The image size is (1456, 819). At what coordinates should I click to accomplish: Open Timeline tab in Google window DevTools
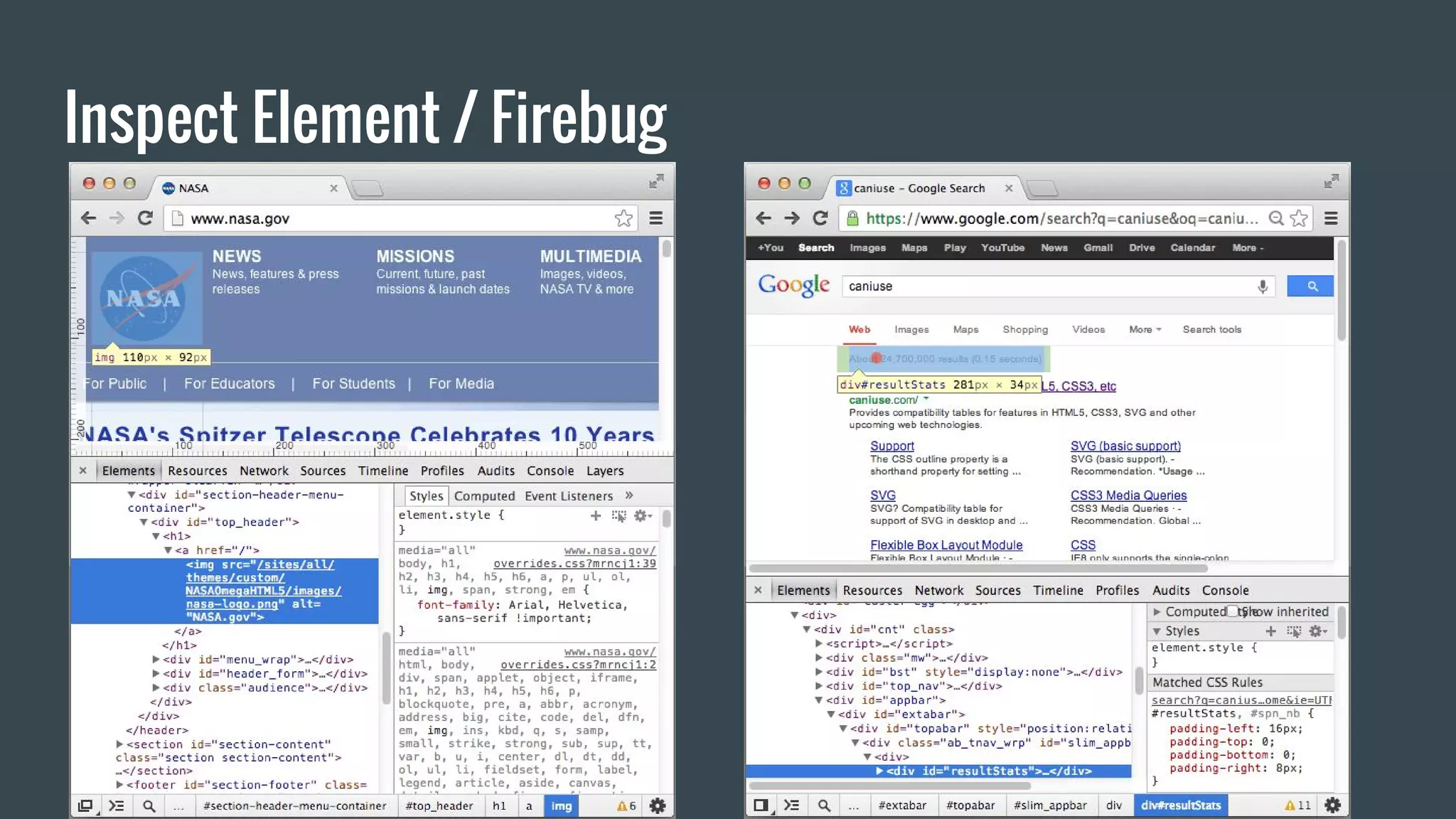pos(1058,590)
